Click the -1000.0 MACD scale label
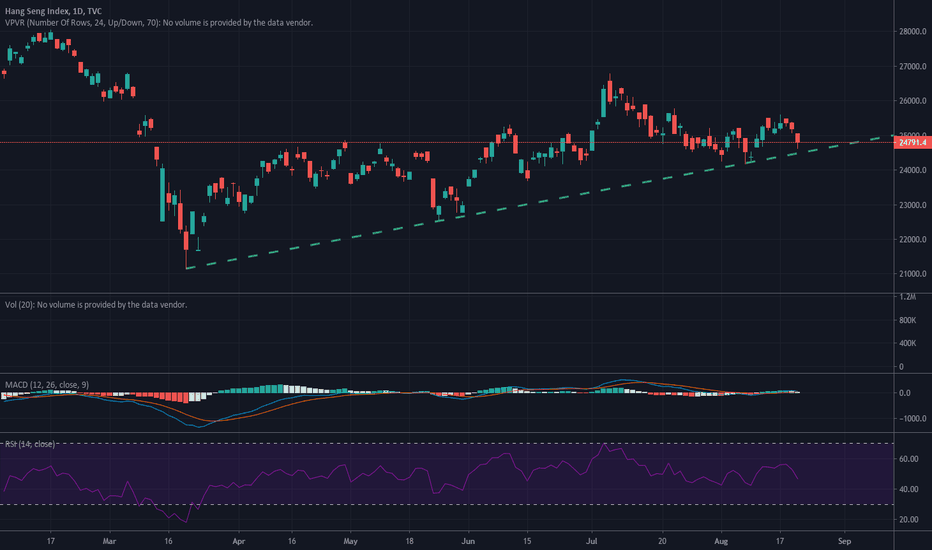This screenshot has height=550, width=932. click(912, 419)
